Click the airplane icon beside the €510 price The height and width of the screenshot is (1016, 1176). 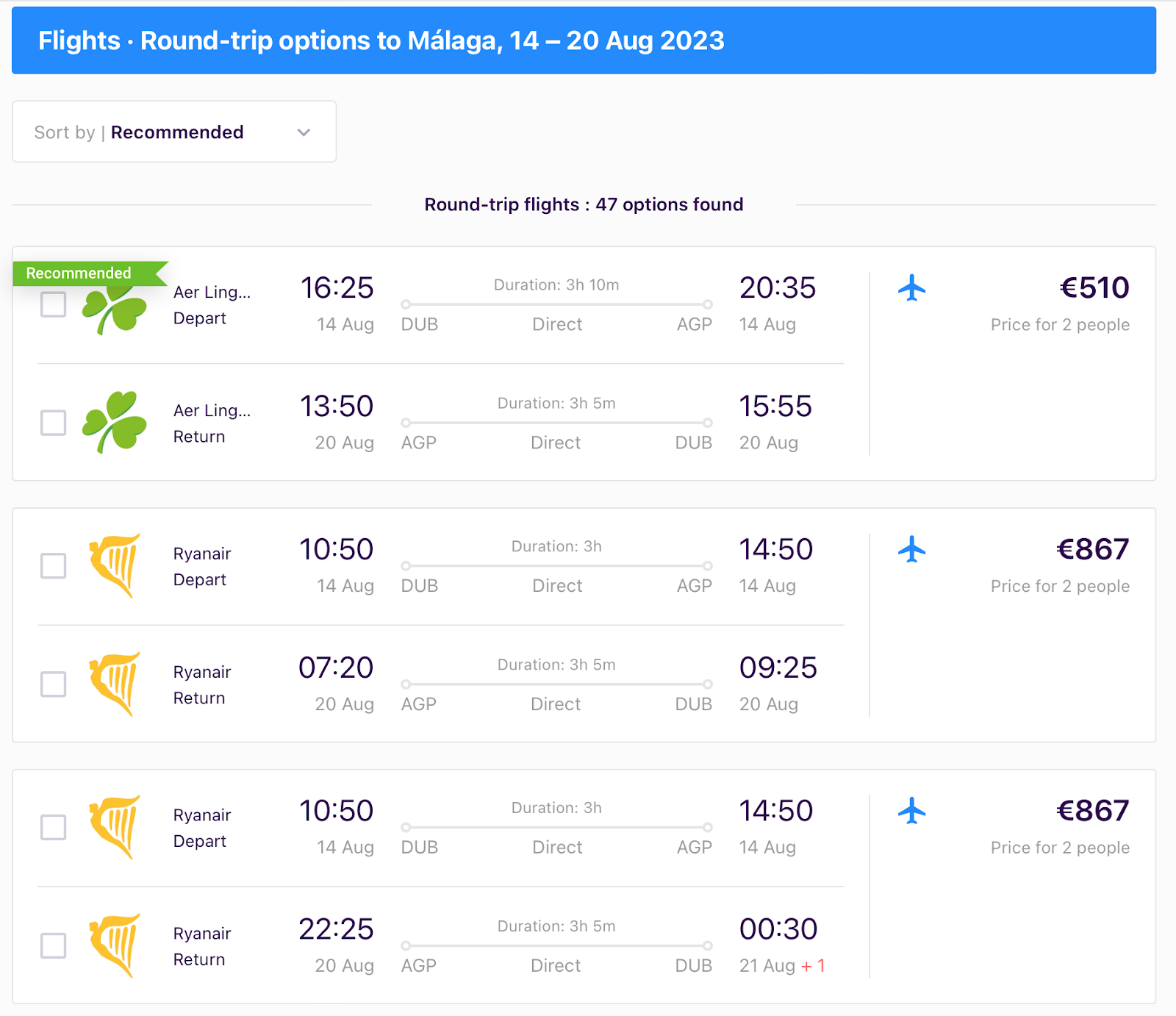[911, 287]
